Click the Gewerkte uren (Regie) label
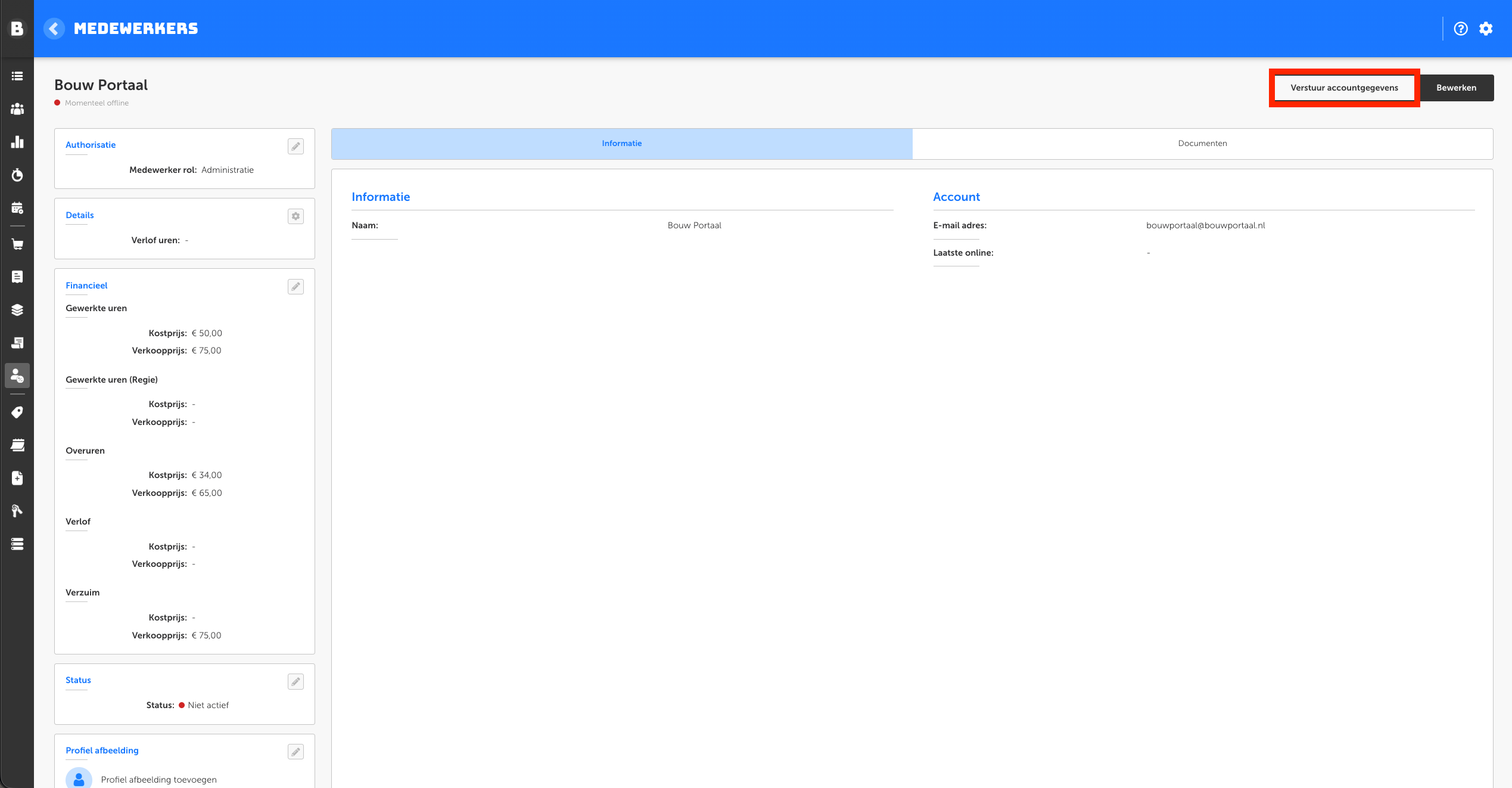Image resolution: width=1512 pixels, height=788 pixels. (x=111, y=380)
